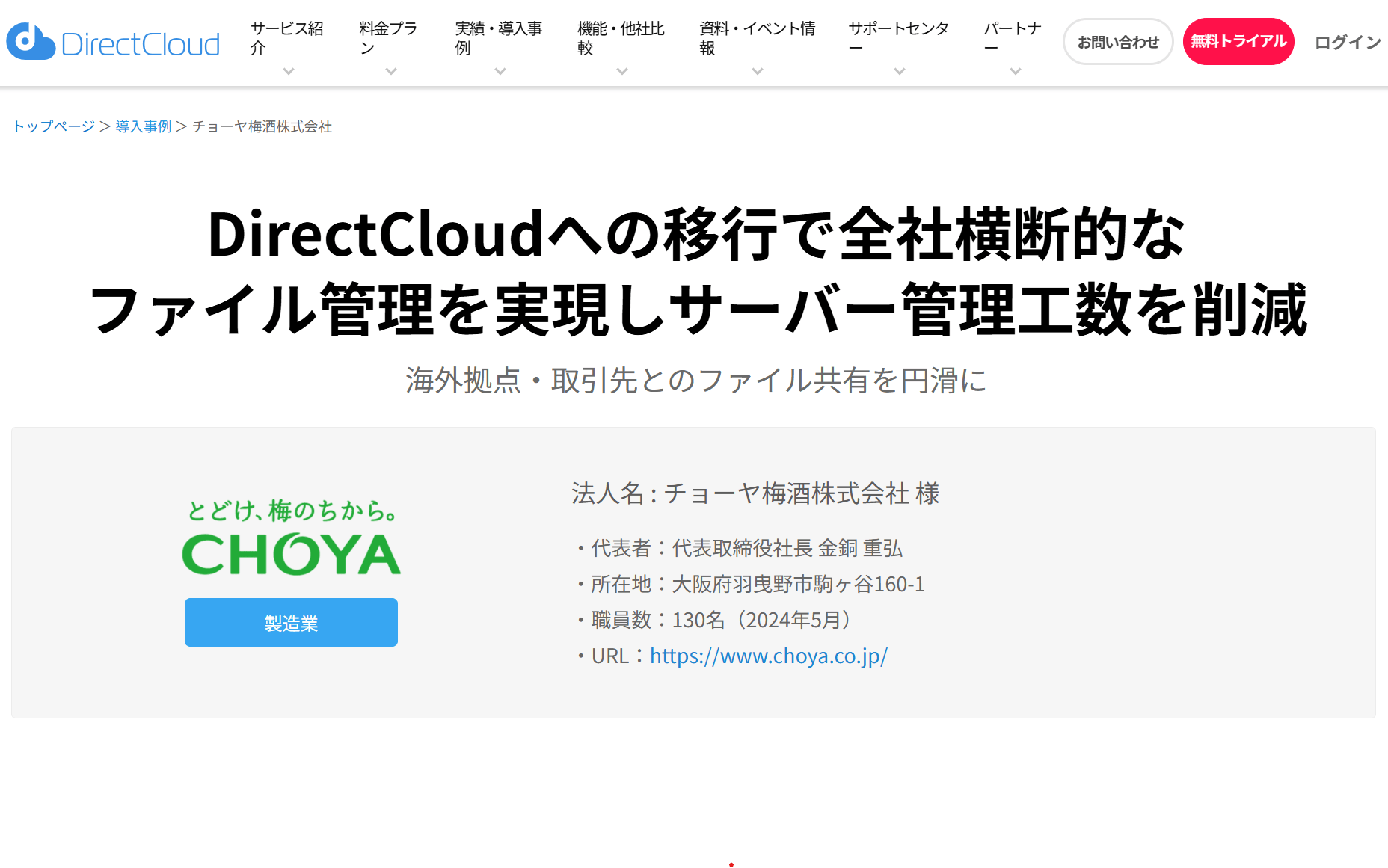1388x868 pixels.
Task: Expand the サービス紹介 menu chevron
Action: click(x=289, y=72)
